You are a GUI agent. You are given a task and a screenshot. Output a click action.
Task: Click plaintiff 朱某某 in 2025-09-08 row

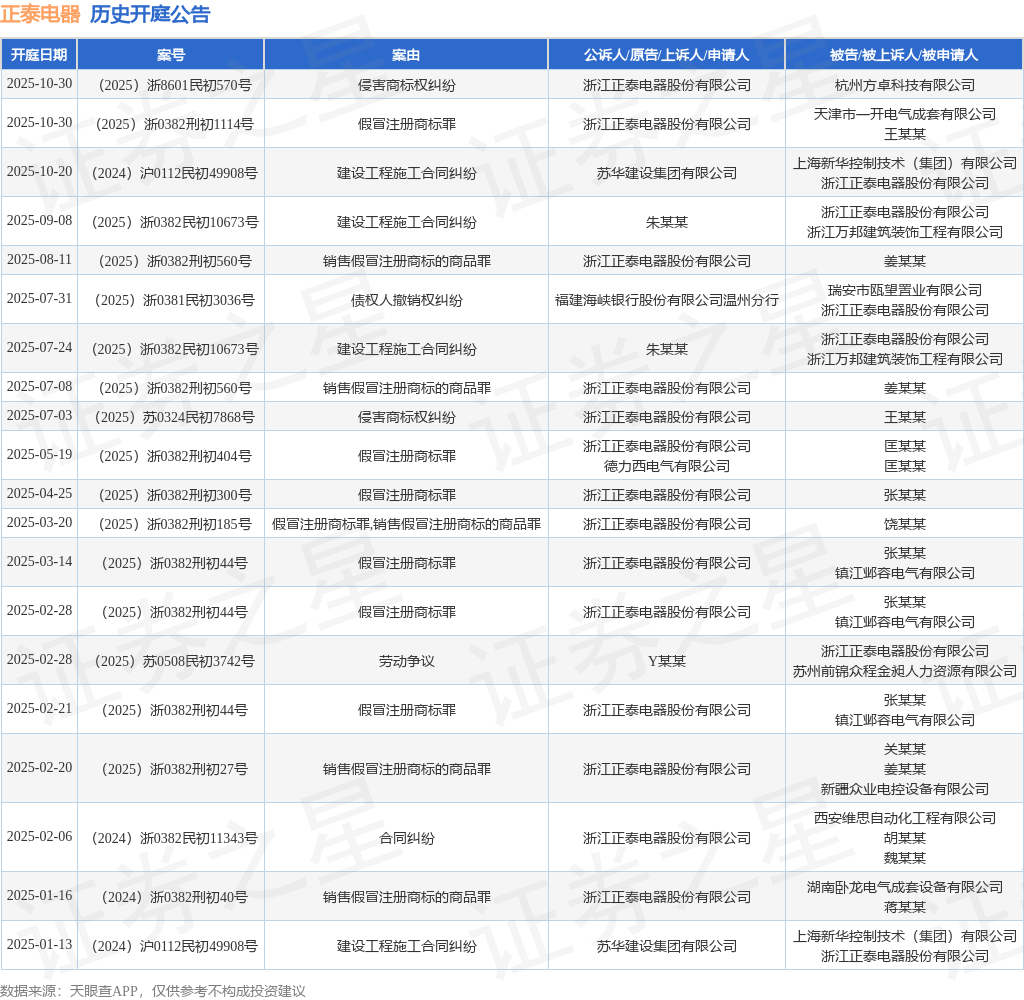(667, 222)
